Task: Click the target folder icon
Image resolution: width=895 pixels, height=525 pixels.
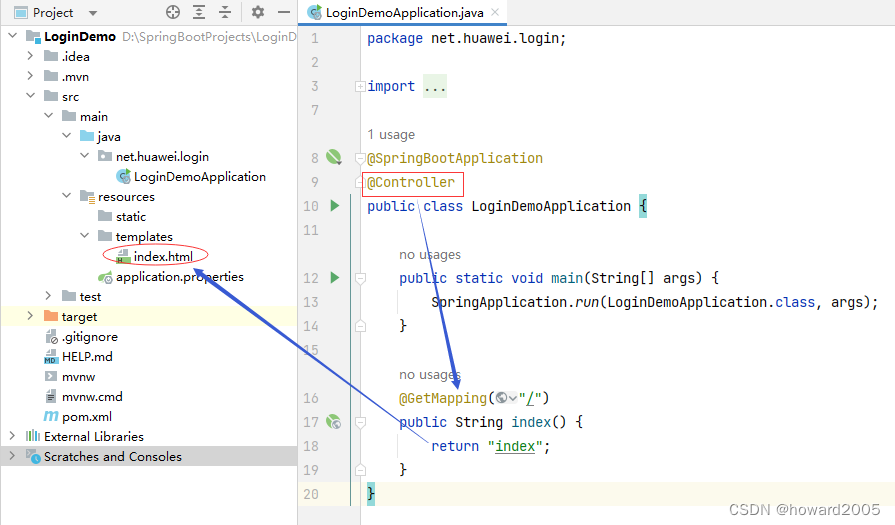Action: point(51,316)
